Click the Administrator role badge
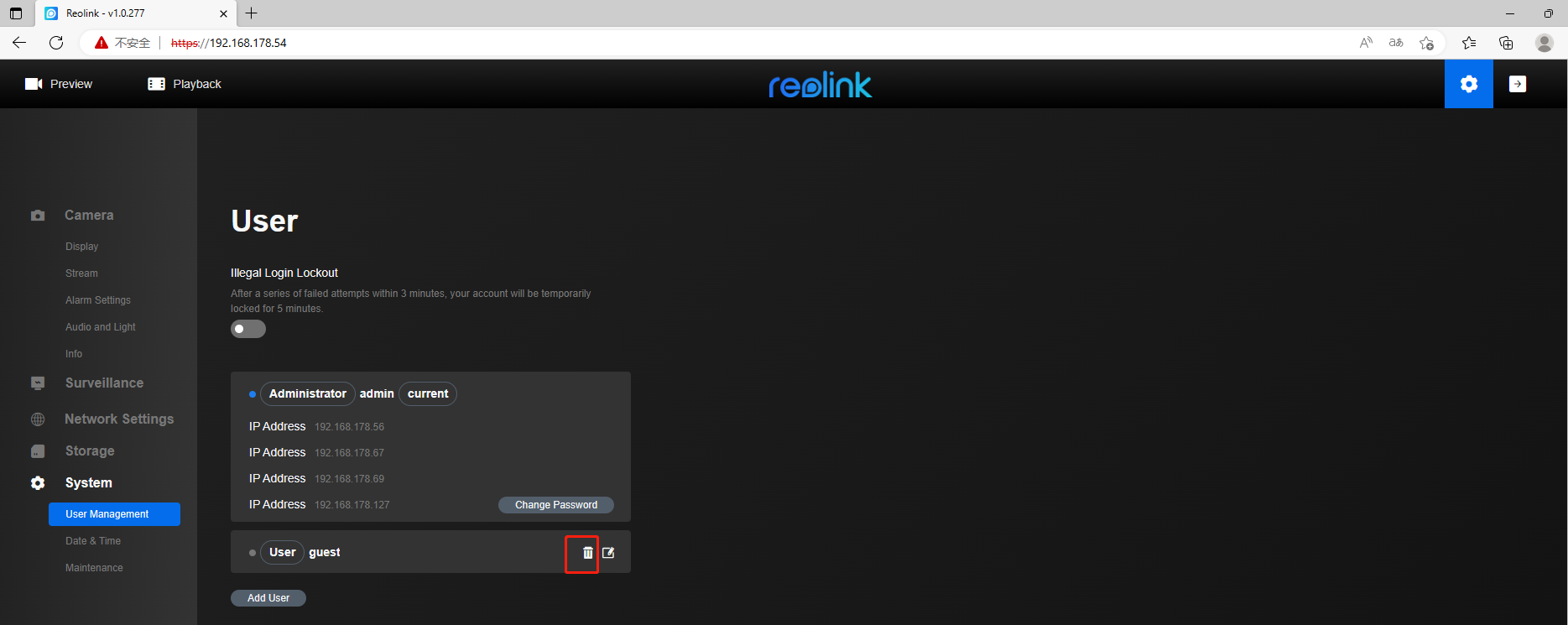The width and height of the screenshot is (1568, 625). [308, 393]
